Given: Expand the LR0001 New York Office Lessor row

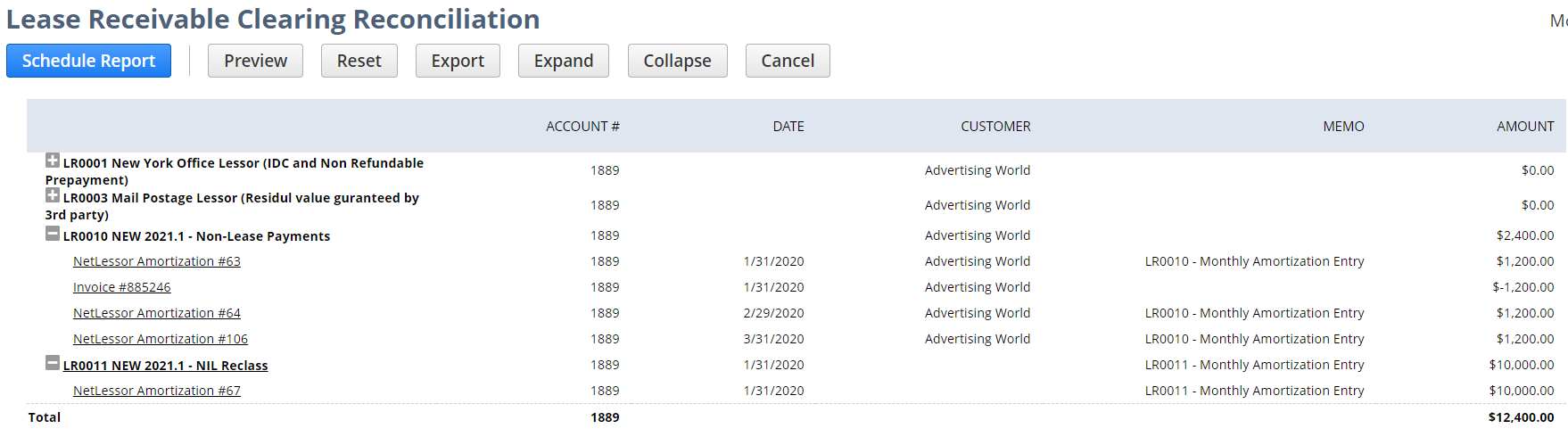Looking at the screenshot, I should [x=53, y=161].
